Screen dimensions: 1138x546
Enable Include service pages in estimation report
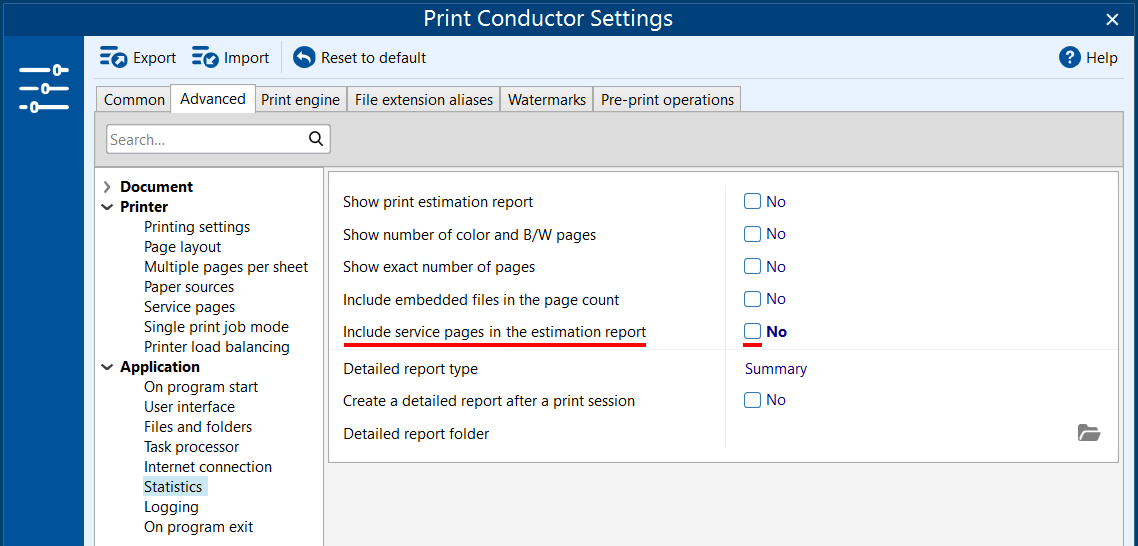click(753, 332)
